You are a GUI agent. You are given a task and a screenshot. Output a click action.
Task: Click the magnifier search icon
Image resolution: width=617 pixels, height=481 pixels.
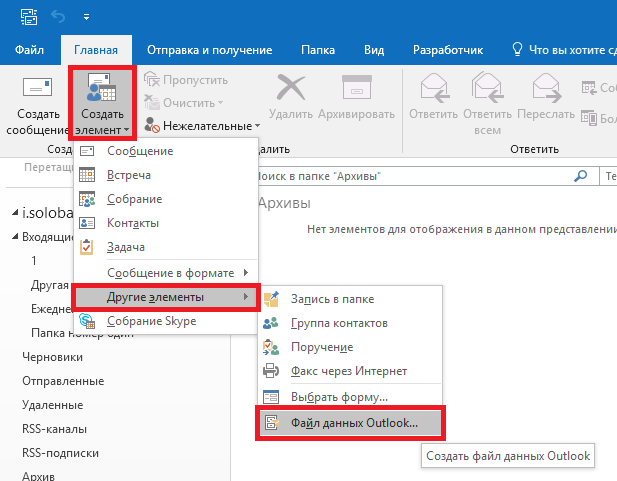point(580,176)
